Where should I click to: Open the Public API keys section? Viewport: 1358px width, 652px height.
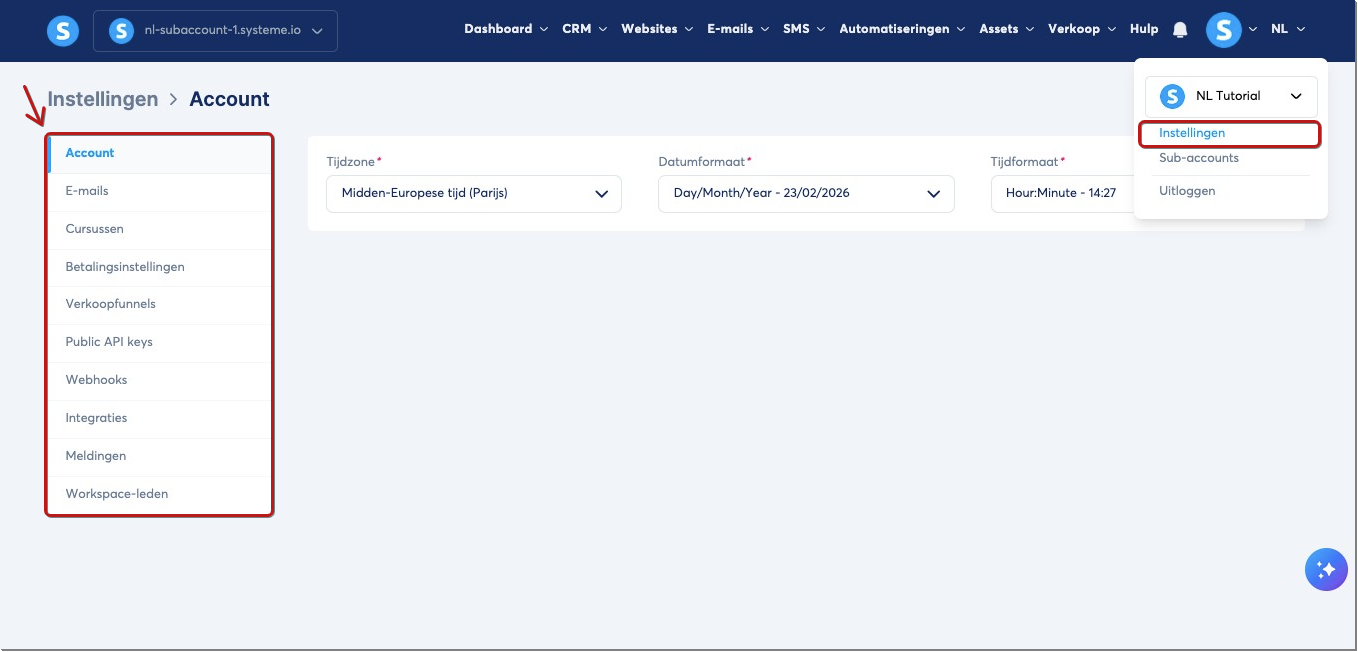click(159, 342)
